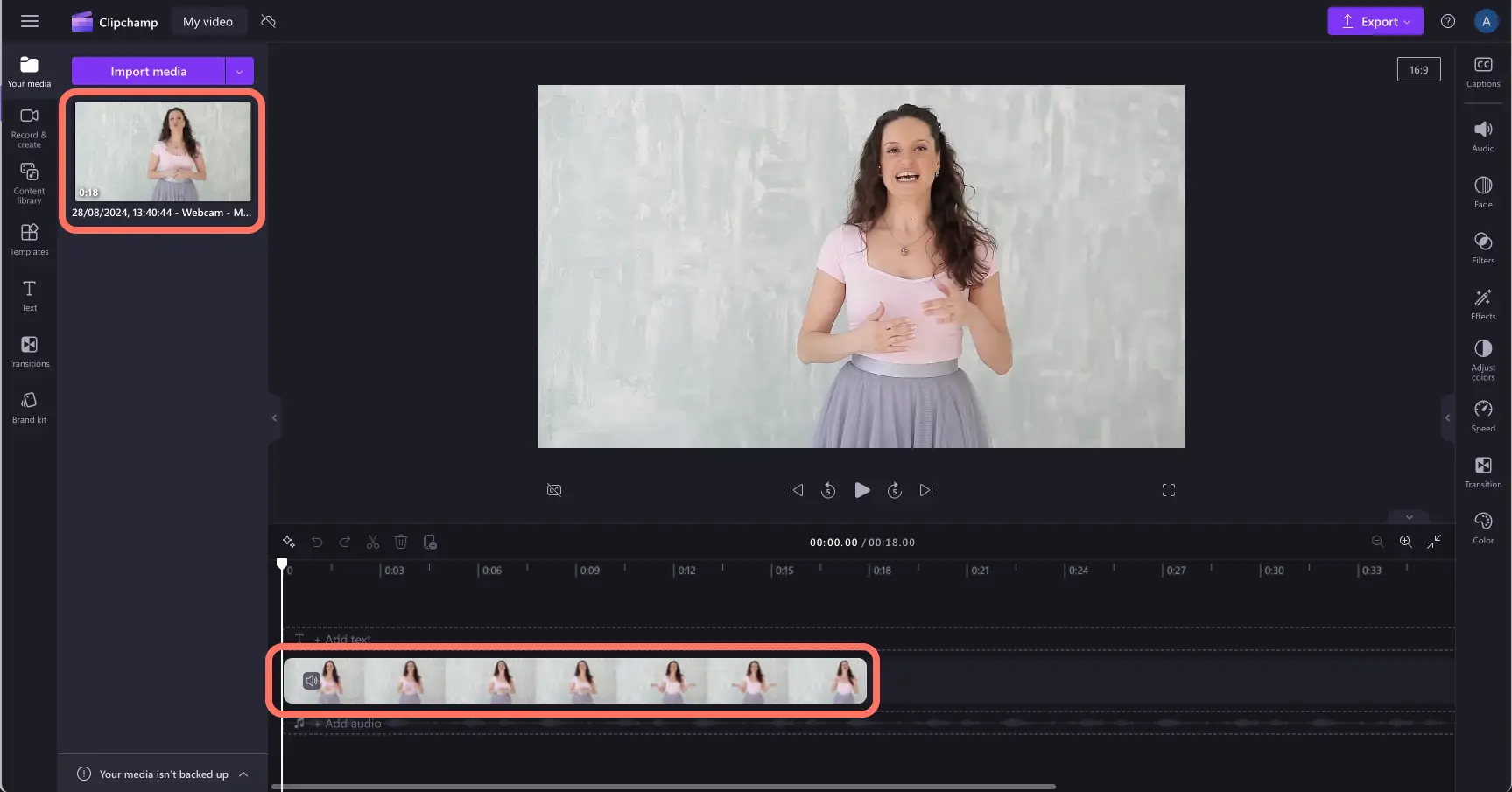The image size is (1512, 792).
Task: Play the video preview
Action: pyautogui.click(x=861, y=490)
